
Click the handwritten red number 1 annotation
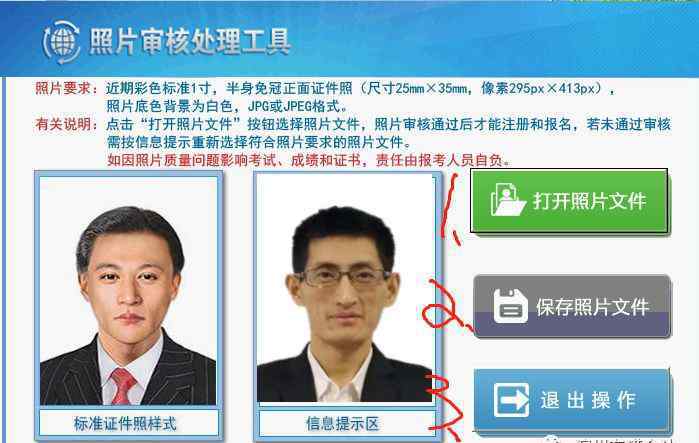tap(451, 209)
